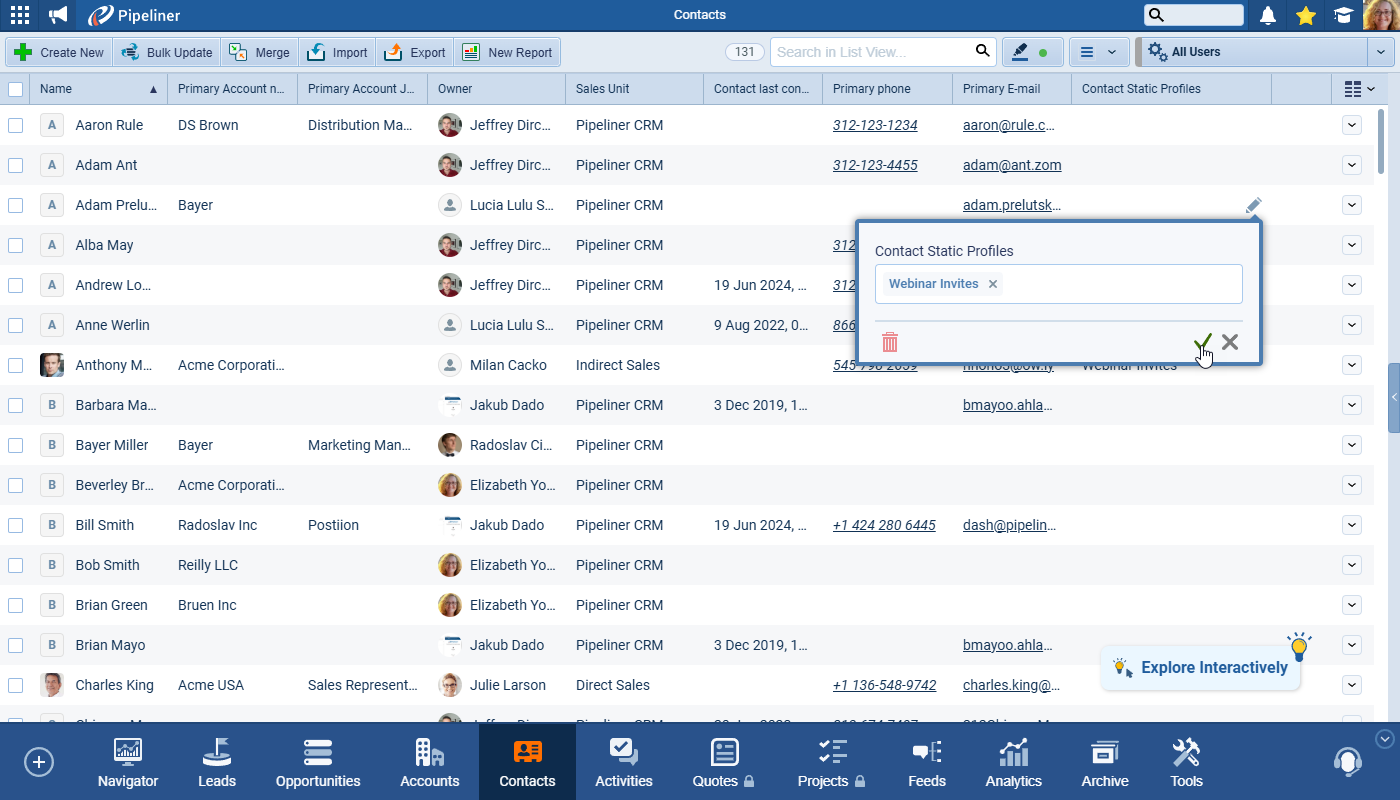
Task: Open the headset support icon
Action: (x=1347, y=762)
